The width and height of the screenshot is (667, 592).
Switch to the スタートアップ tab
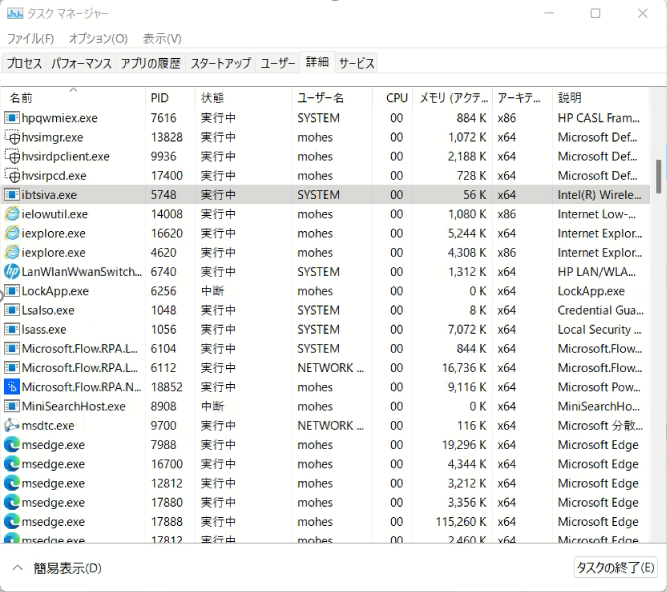(x=221, y=63)
